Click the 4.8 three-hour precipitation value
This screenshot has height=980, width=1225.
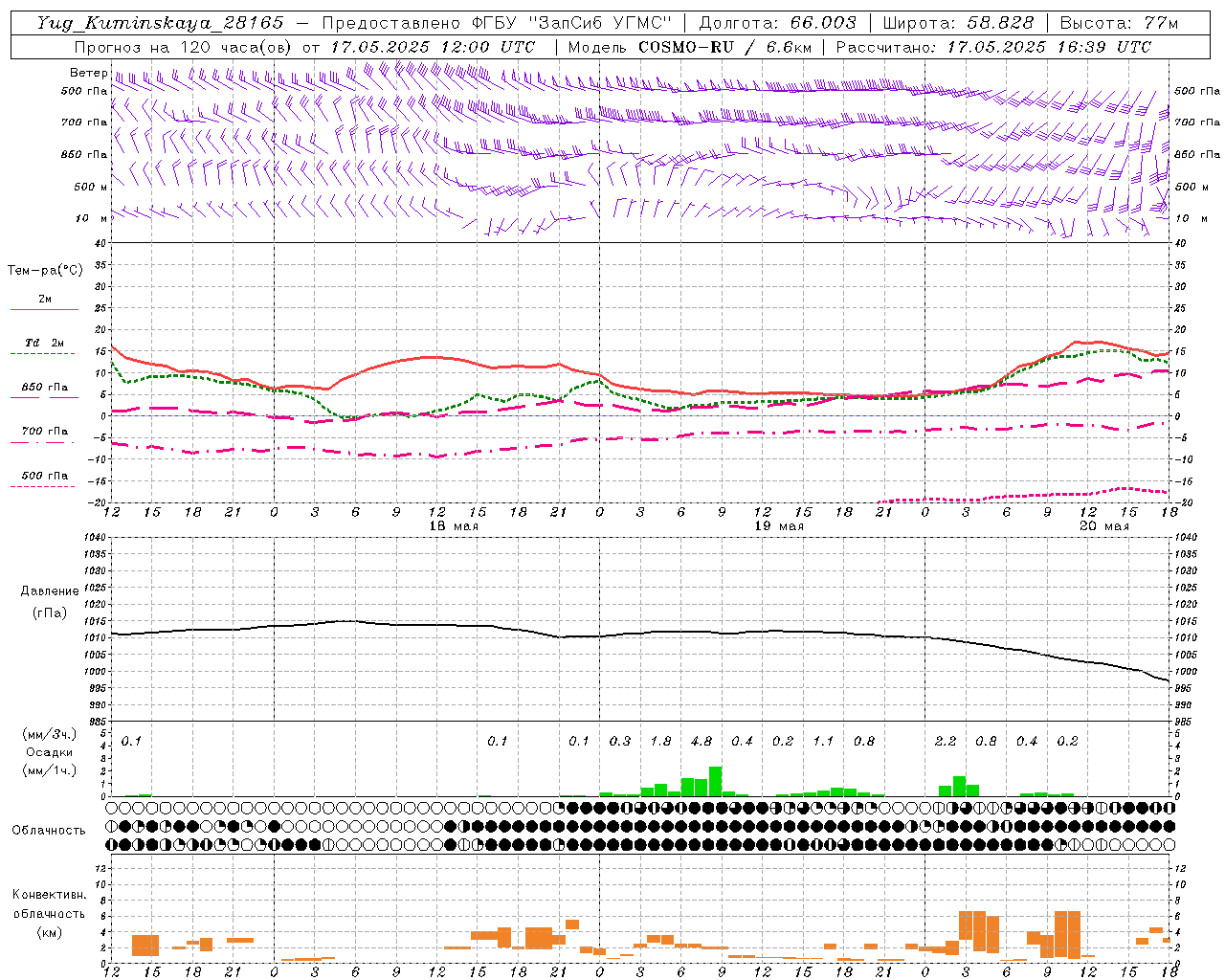(x=701, y=742)
